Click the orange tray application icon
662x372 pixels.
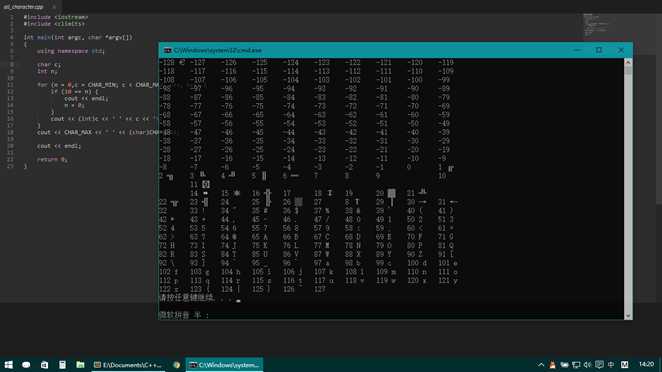click(x=552, y=364)
